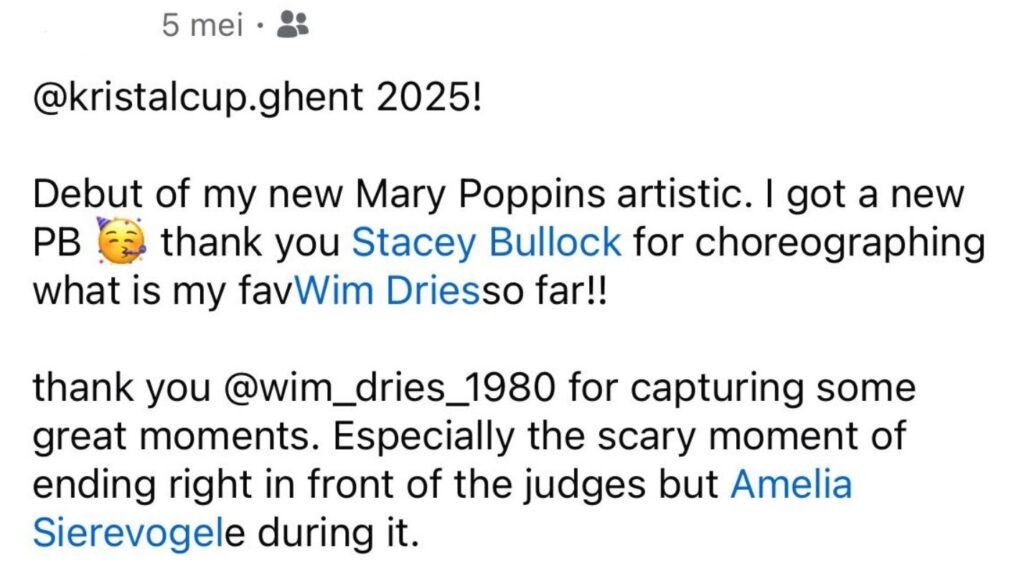Image resolution: width=1024 pixels, height=586 pixels.
Task: Click the "2025!" text in first line
Action: coord(429,97)
